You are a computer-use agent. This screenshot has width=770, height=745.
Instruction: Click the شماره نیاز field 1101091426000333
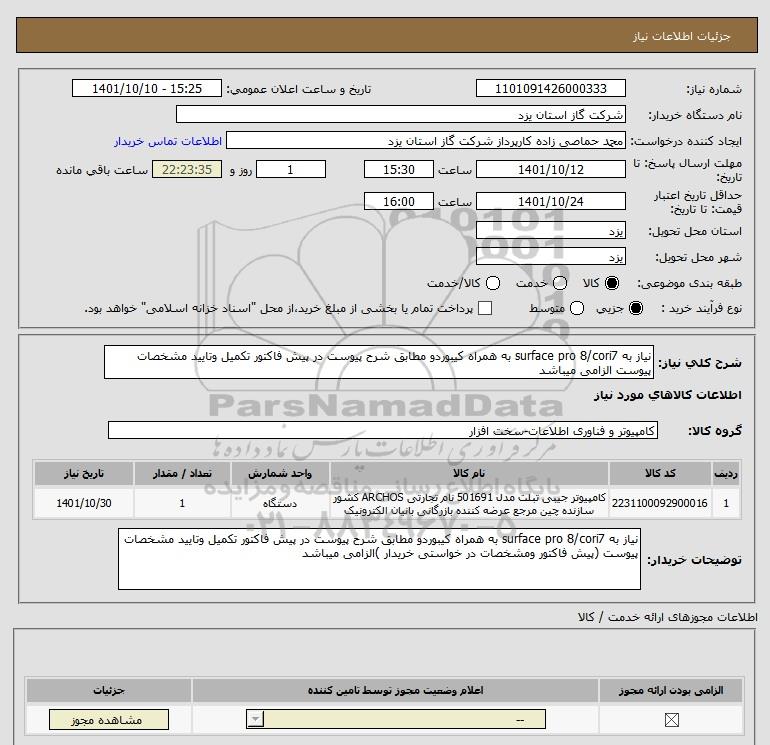(550, 88)
